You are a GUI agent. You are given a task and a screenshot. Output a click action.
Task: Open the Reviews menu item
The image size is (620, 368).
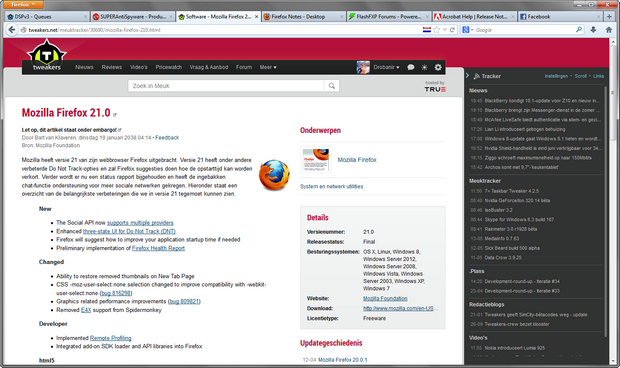click(112, 67)
